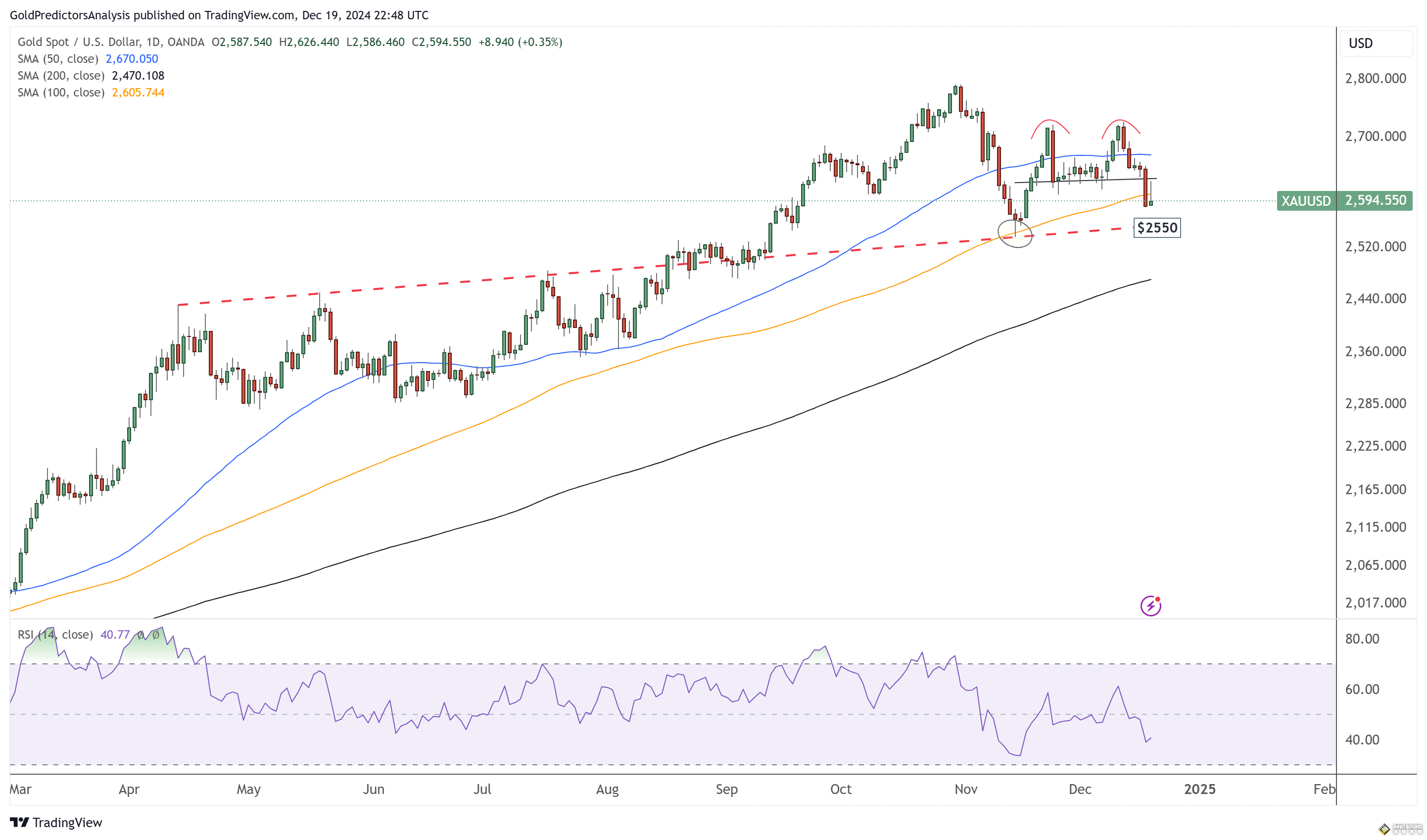Click the circle annotation near November low
Viewport: 1427px width, 840px height.
tap(1015, 233)
